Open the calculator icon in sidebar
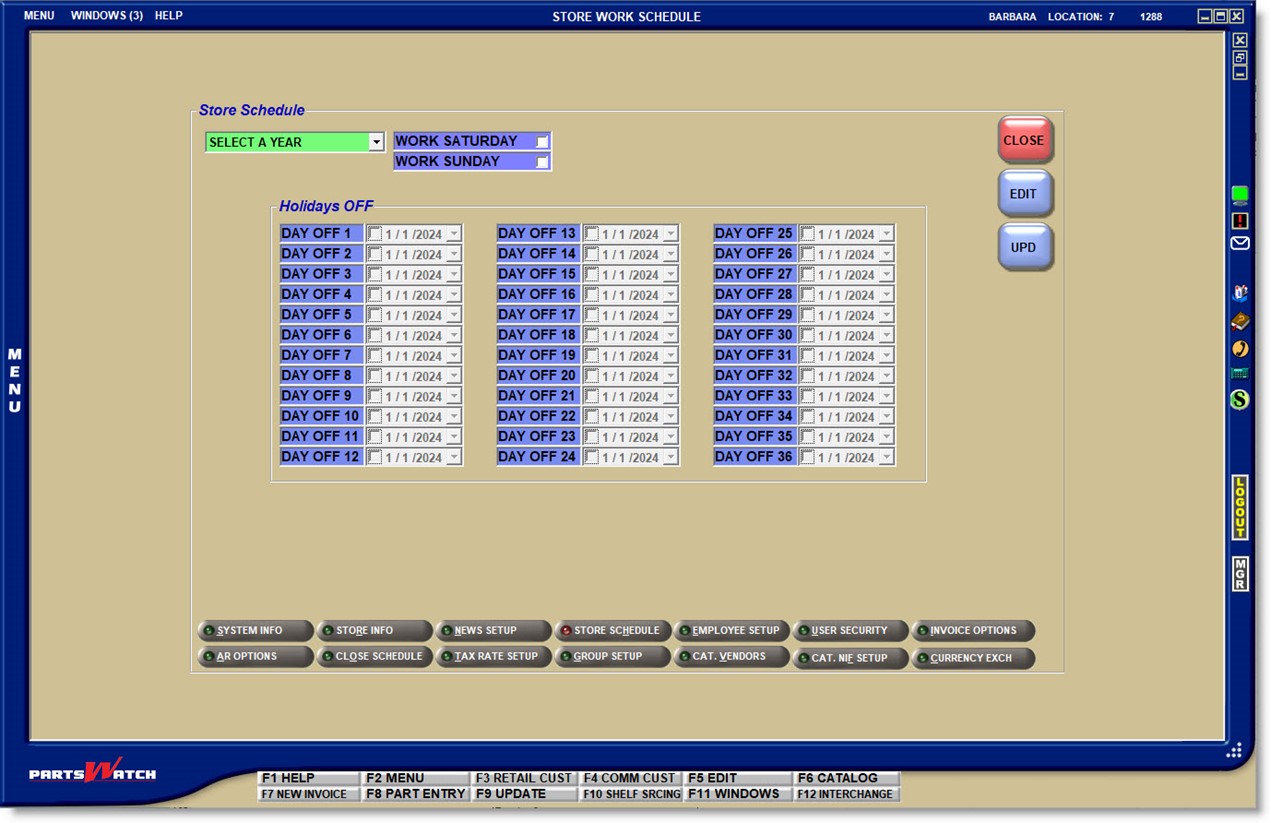This screenshot has height=823, width=1271. click(x=1240, y=373)
